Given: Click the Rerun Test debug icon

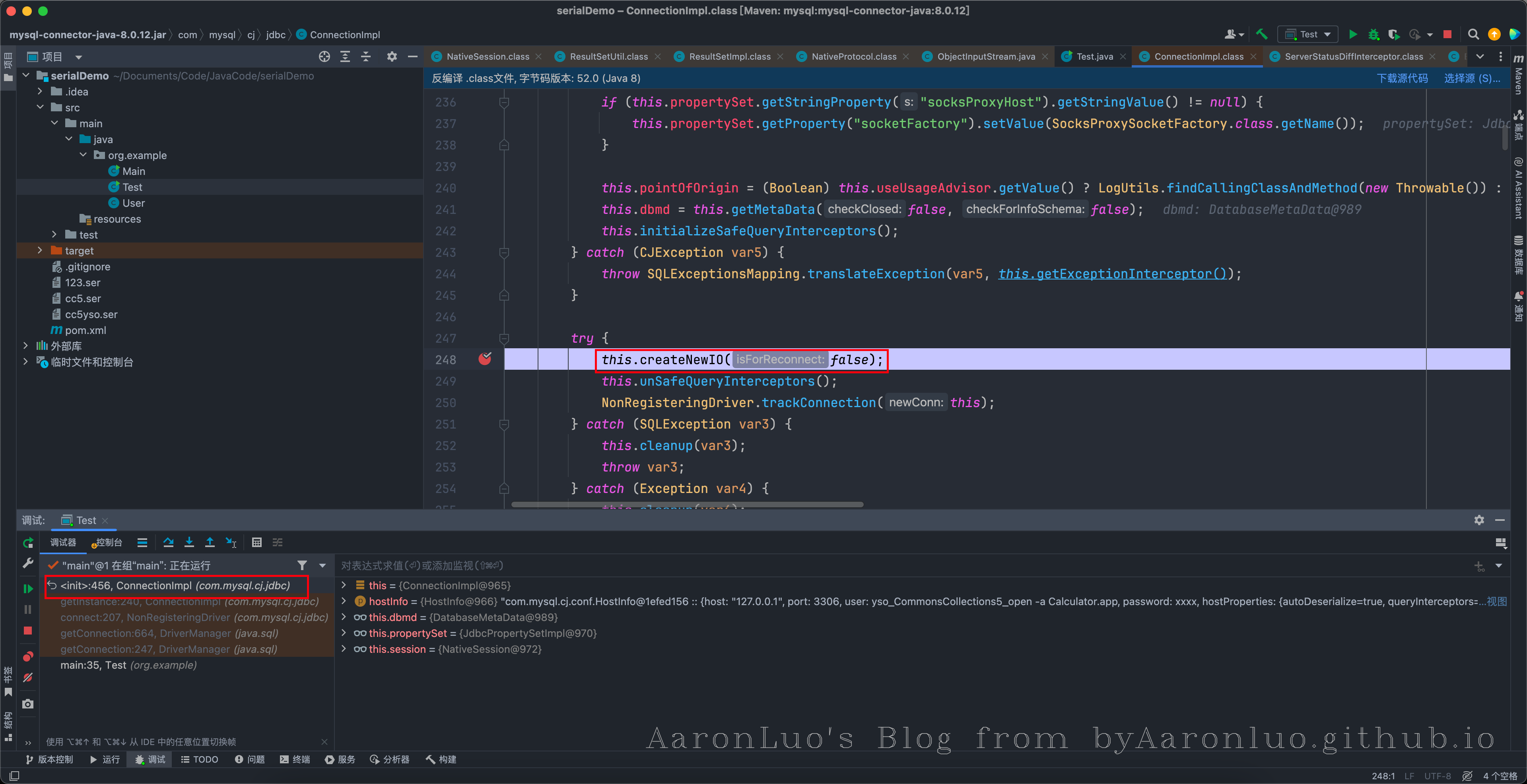Looking at the screenshot, I should click(x=28, y=542).
